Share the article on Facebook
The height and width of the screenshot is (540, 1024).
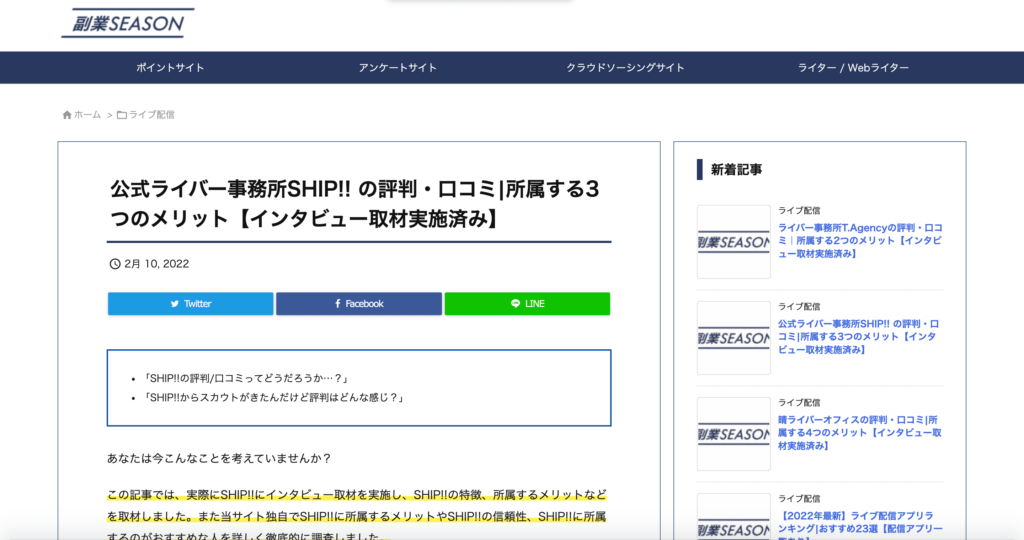(359, 304)
